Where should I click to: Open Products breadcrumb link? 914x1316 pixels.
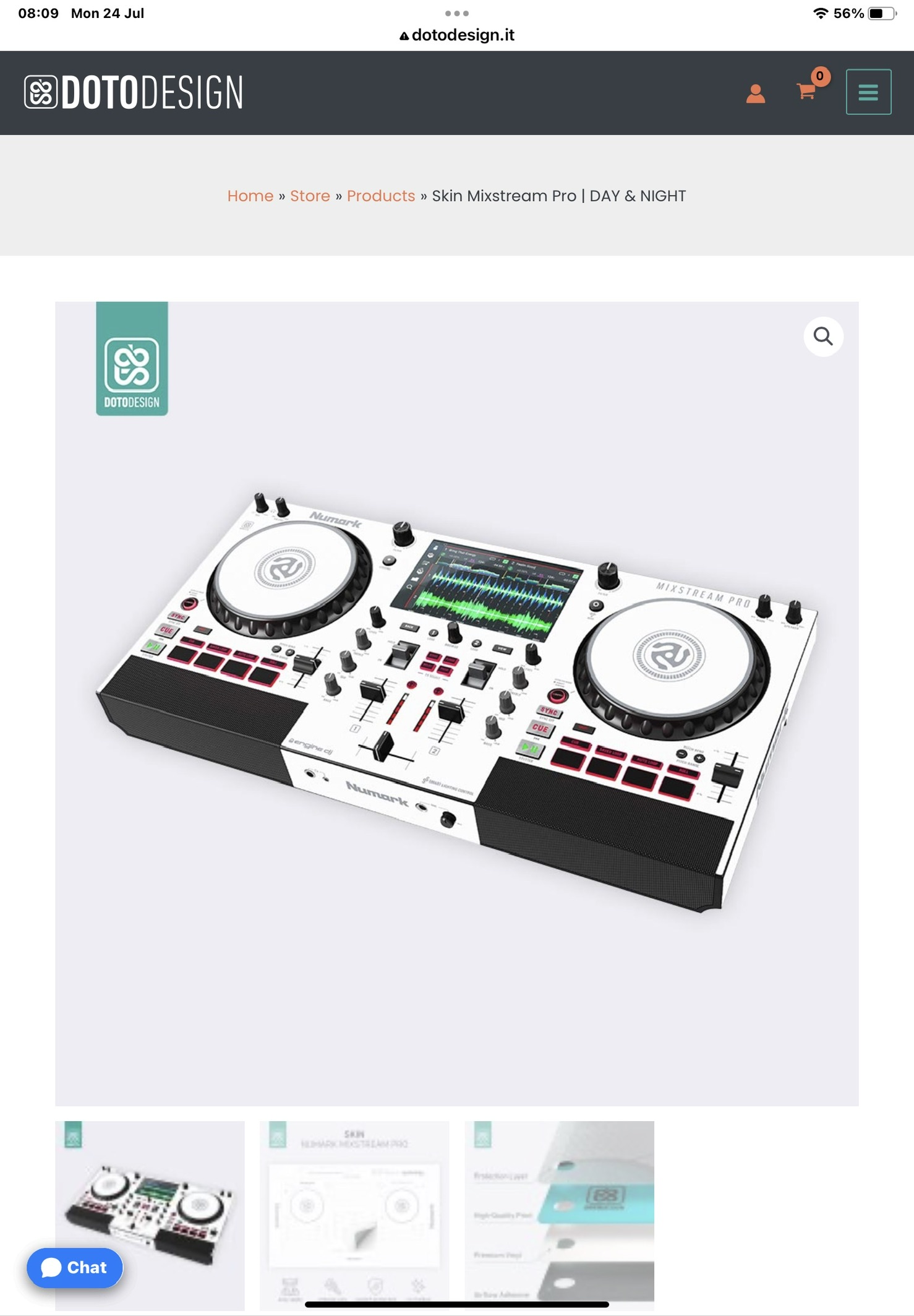coord(381,196)
